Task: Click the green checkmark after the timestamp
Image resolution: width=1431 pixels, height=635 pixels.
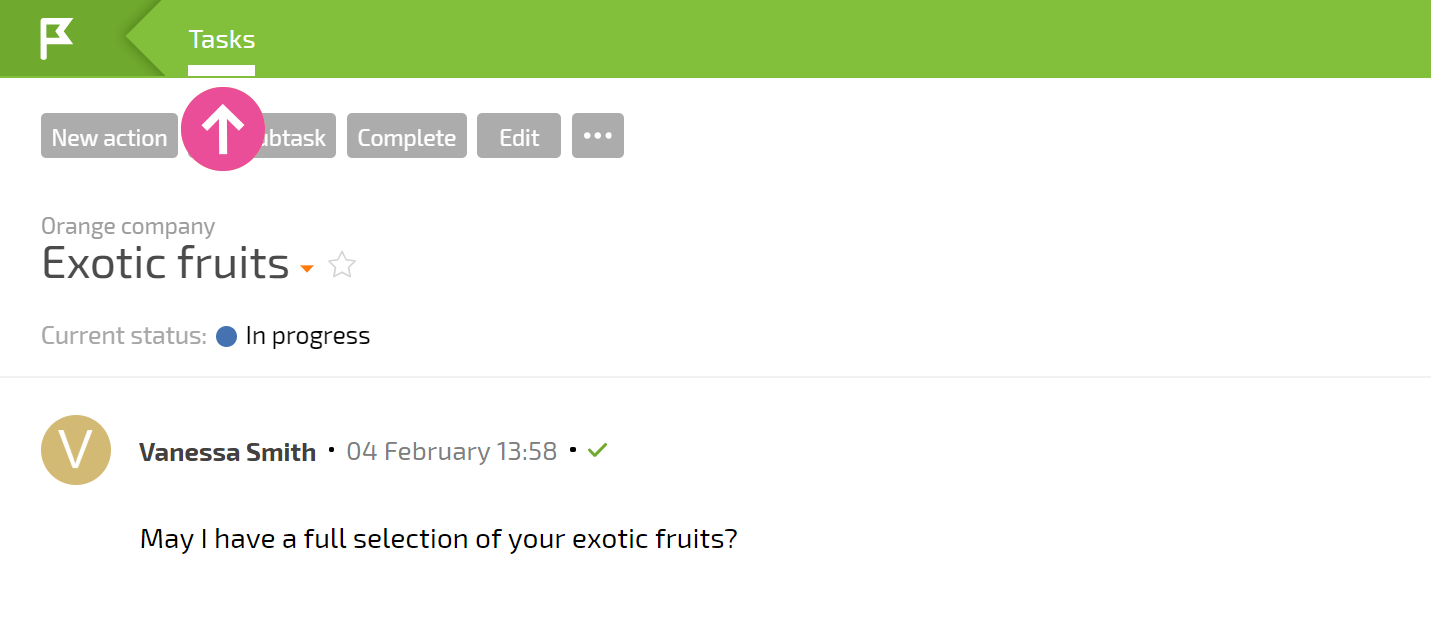Action: (x=598, y=451)
